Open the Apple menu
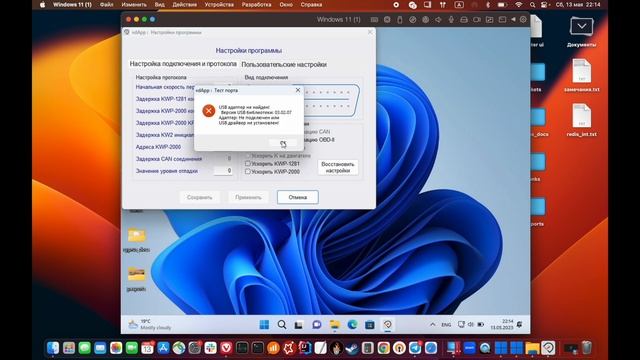 42,5
